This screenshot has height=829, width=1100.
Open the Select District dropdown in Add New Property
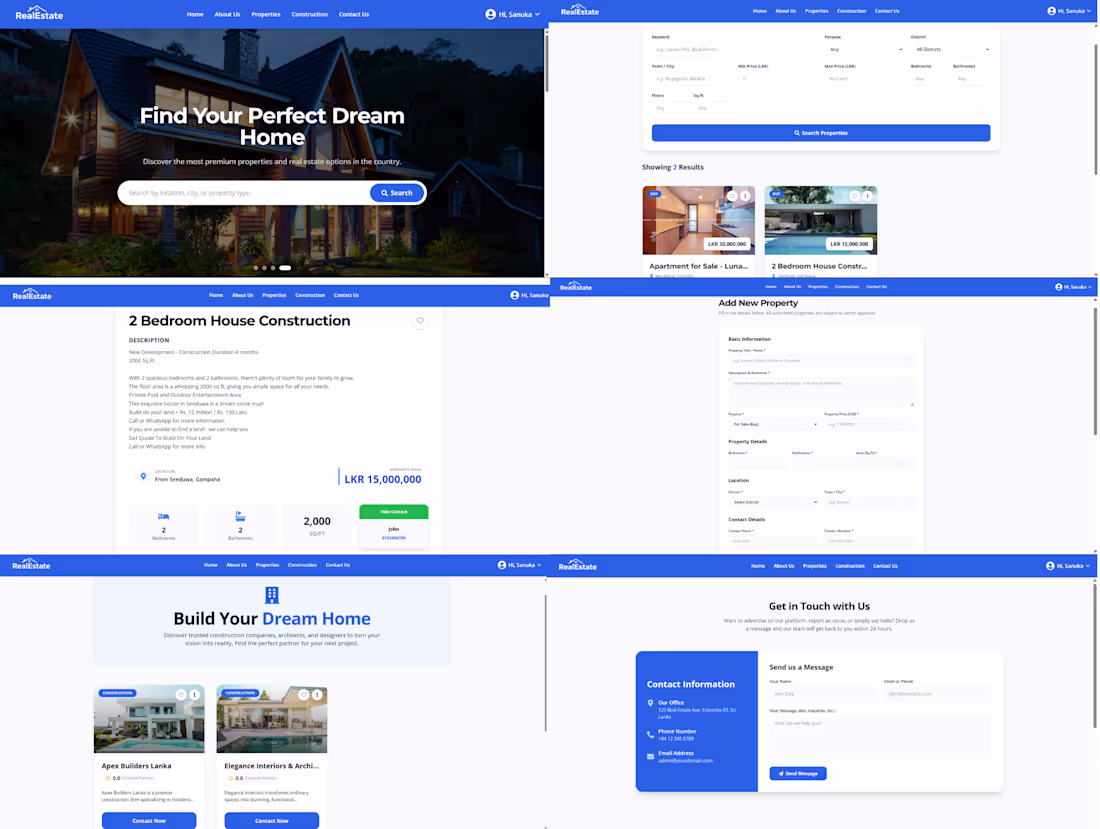774,502
